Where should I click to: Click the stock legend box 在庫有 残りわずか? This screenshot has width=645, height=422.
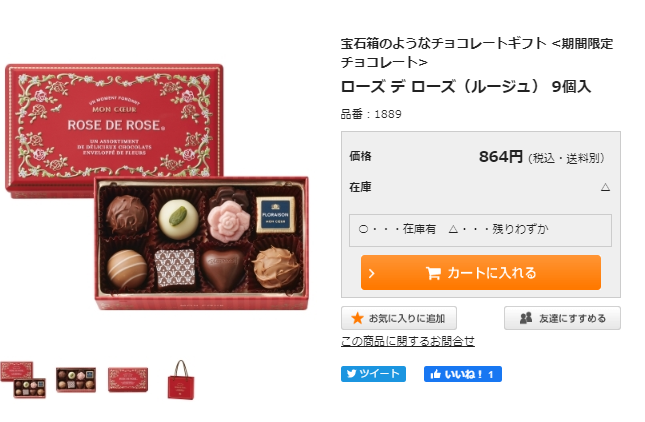(480, 230)
